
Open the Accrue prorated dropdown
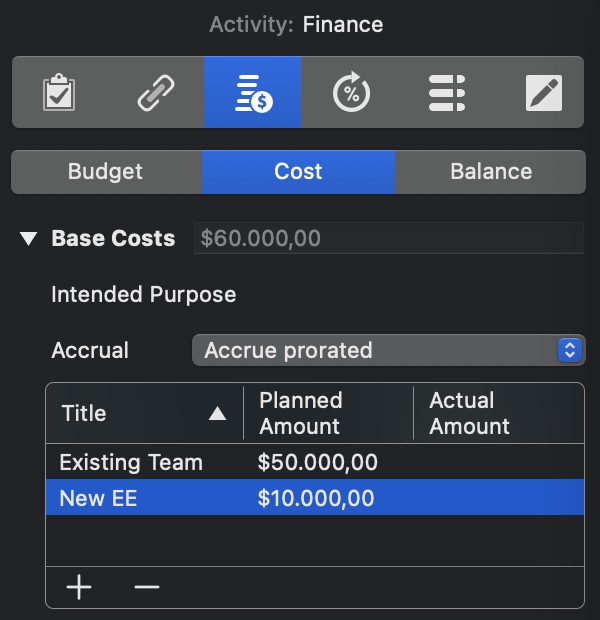[x=388, y=351]
